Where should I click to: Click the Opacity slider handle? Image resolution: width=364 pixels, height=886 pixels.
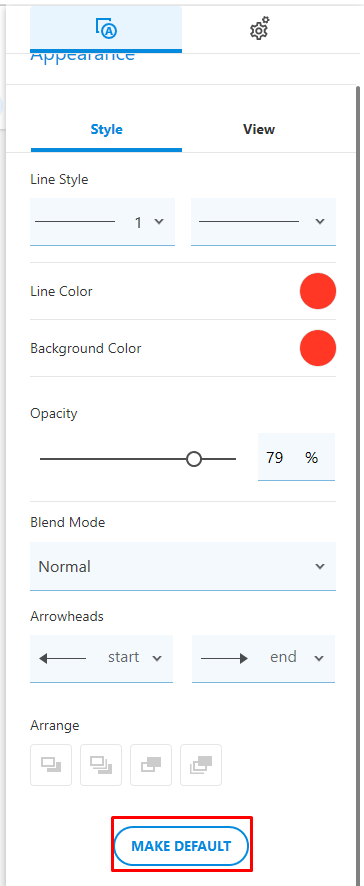pos(194,459)
